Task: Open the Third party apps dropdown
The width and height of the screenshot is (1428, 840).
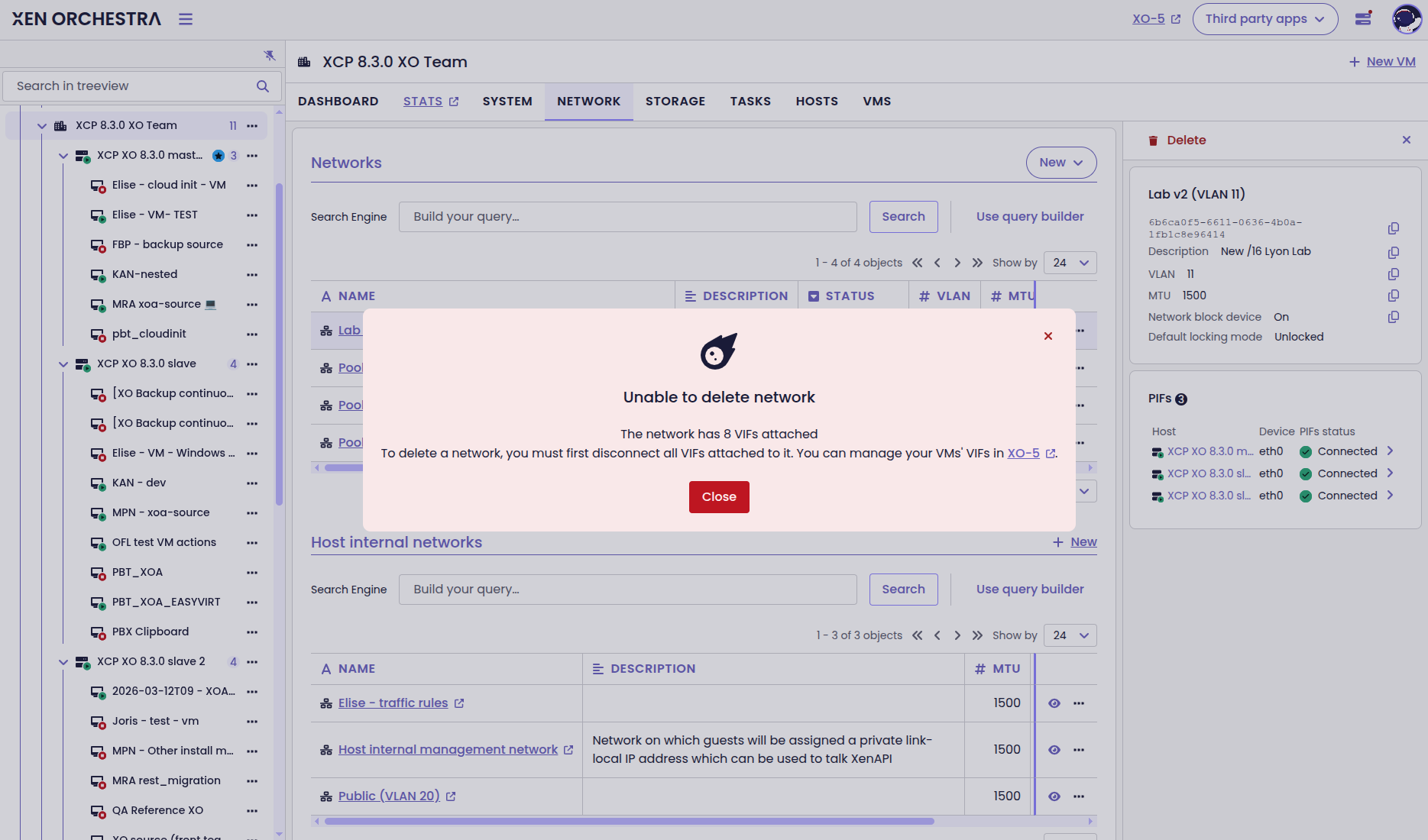Action: [1264, 19]
